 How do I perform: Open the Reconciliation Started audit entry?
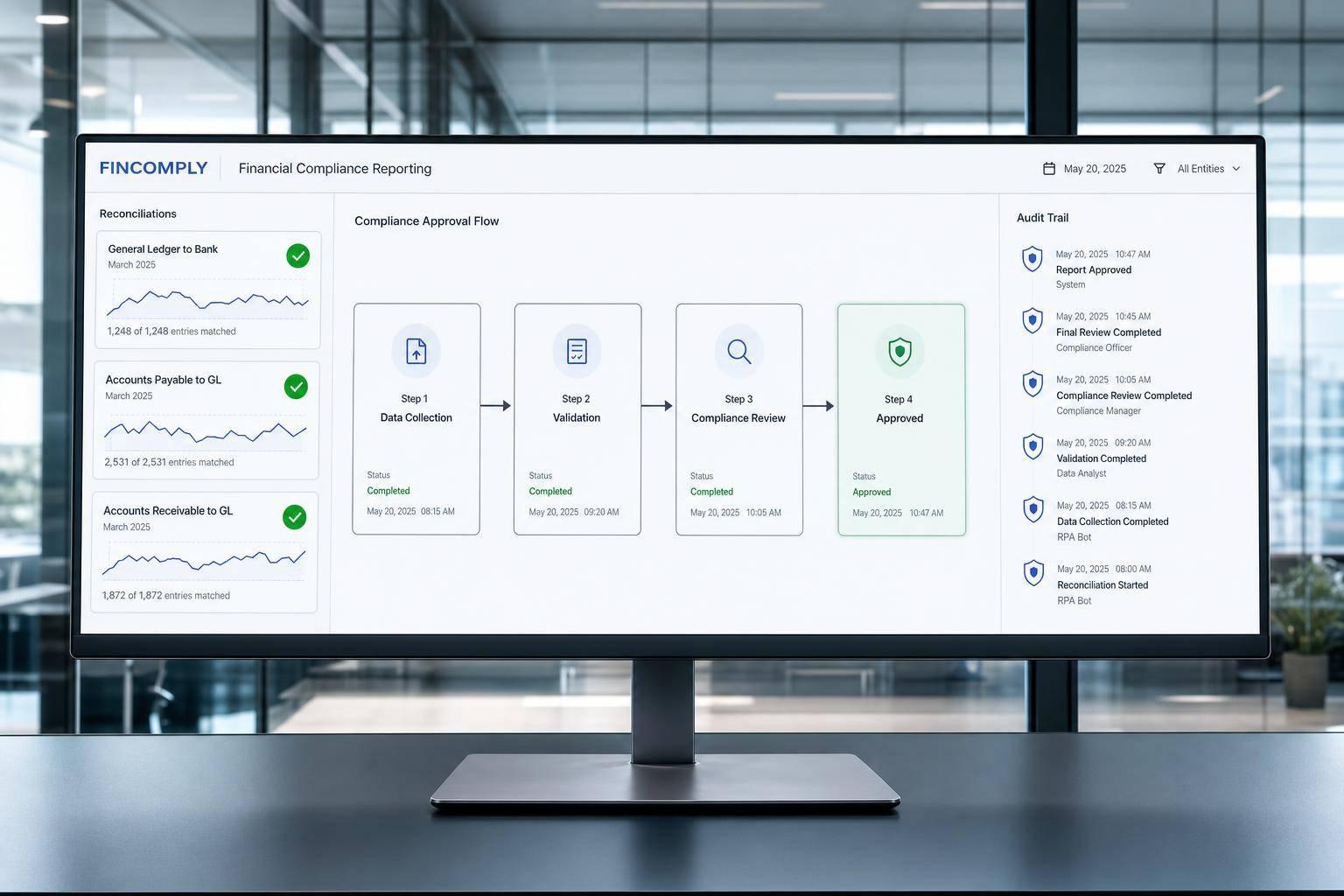tap(1088, 584)
